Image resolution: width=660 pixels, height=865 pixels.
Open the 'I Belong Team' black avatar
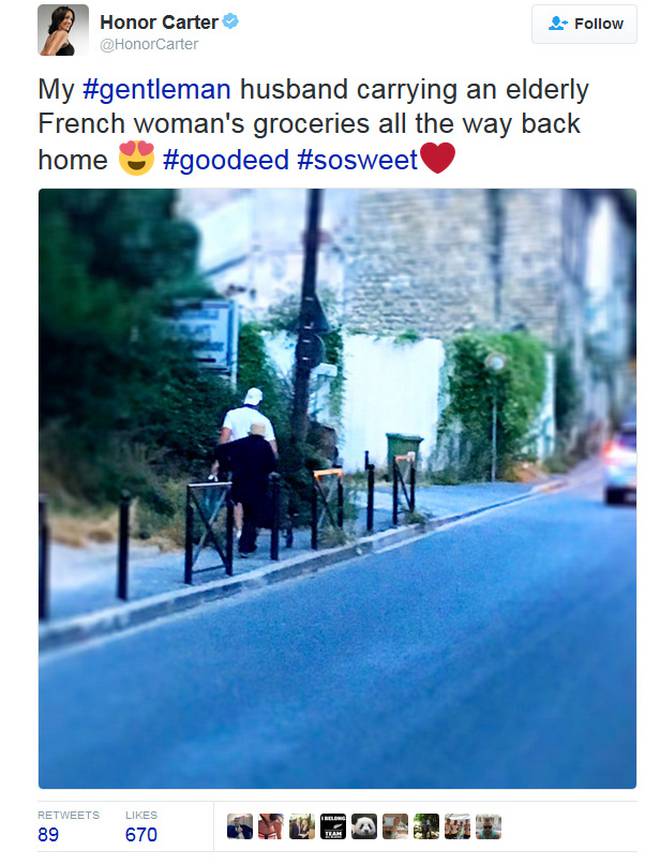pyautogui.click(x=333, y=826)
